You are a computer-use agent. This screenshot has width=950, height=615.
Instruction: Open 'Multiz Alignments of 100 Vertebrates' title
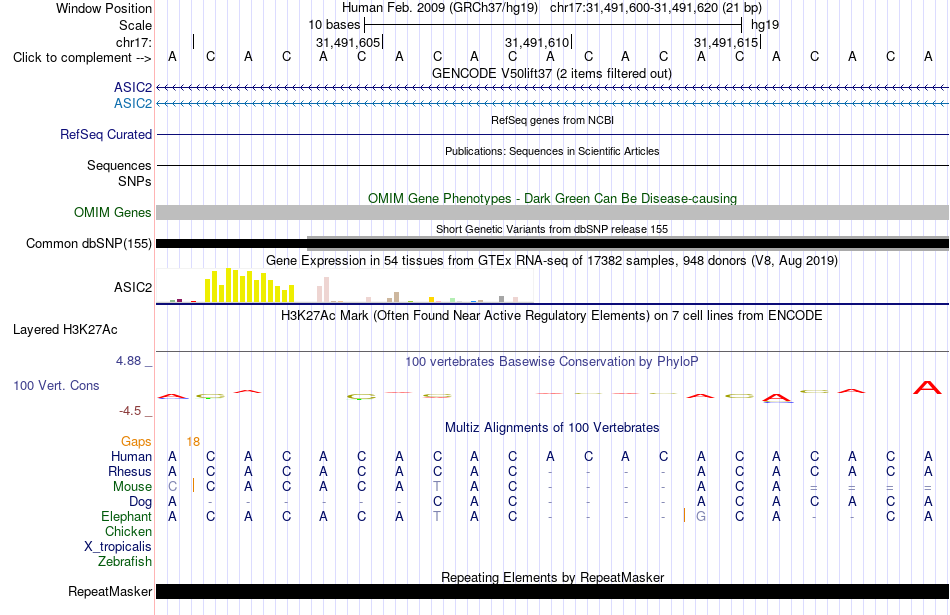[552, 428]
